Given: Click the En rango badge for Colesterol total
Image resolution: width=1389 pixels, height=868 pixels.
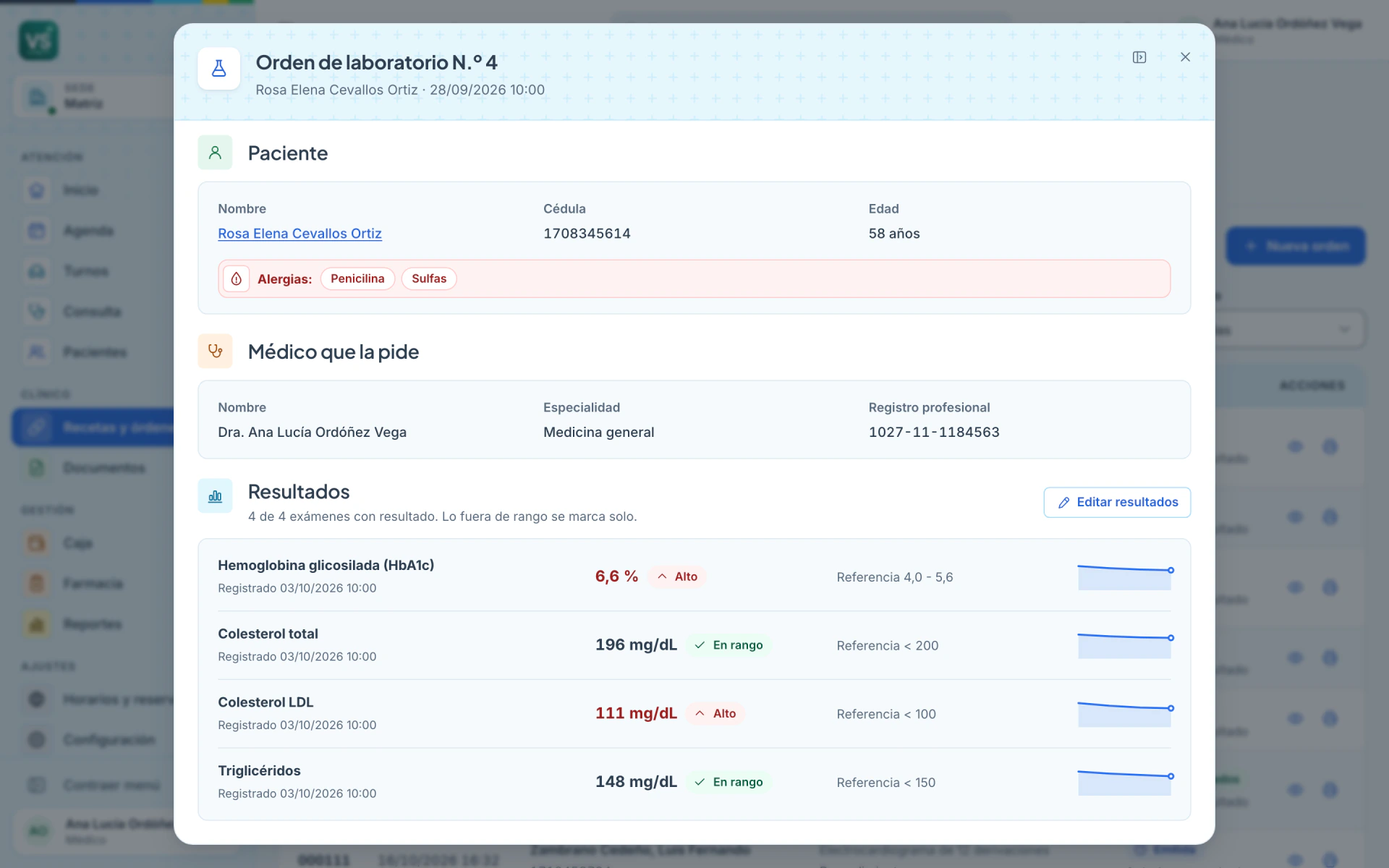Looking at the screenshot, I should click(x=729, y=645).
